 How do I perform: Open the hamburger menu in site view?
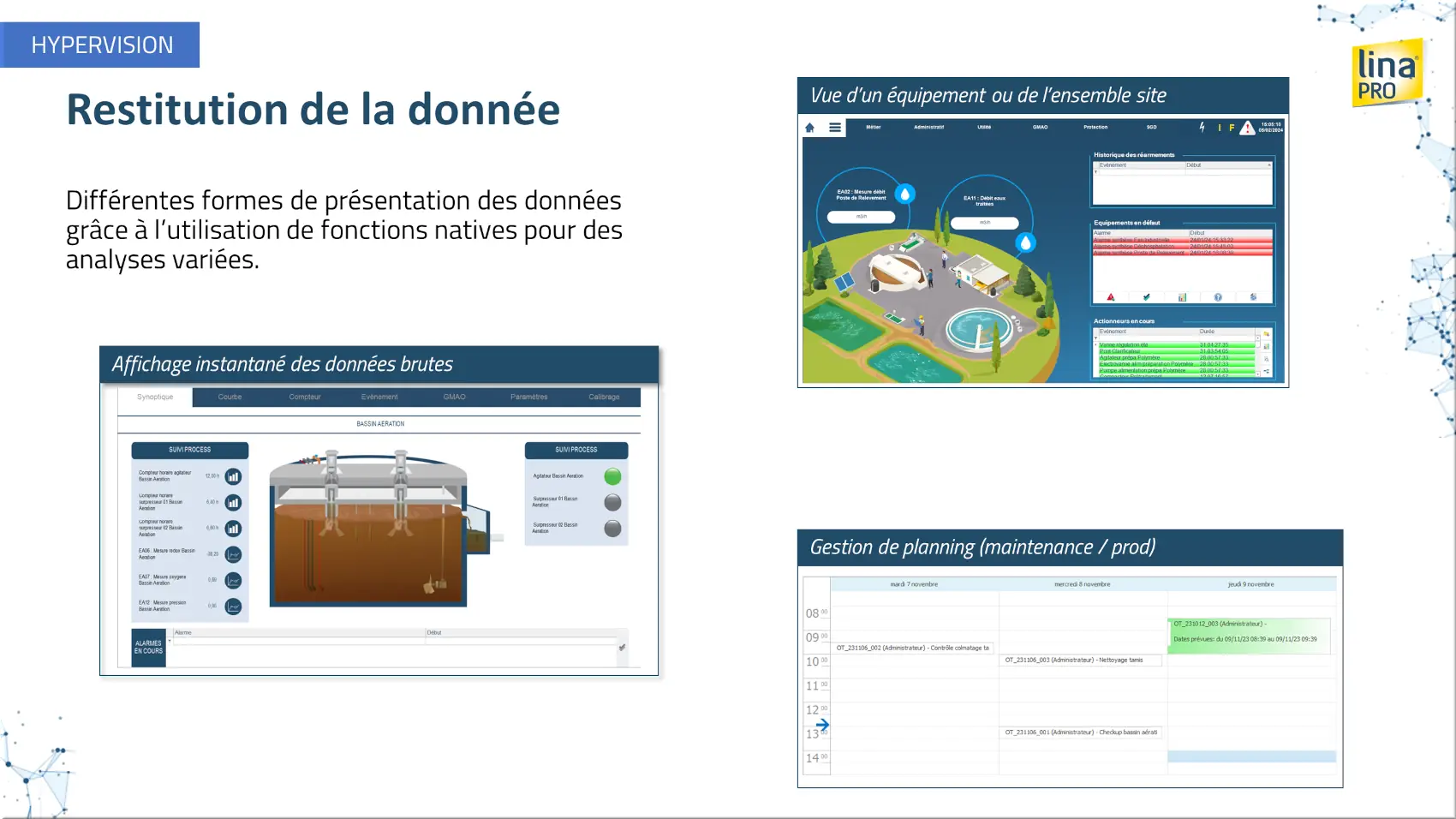coord(834,128)
